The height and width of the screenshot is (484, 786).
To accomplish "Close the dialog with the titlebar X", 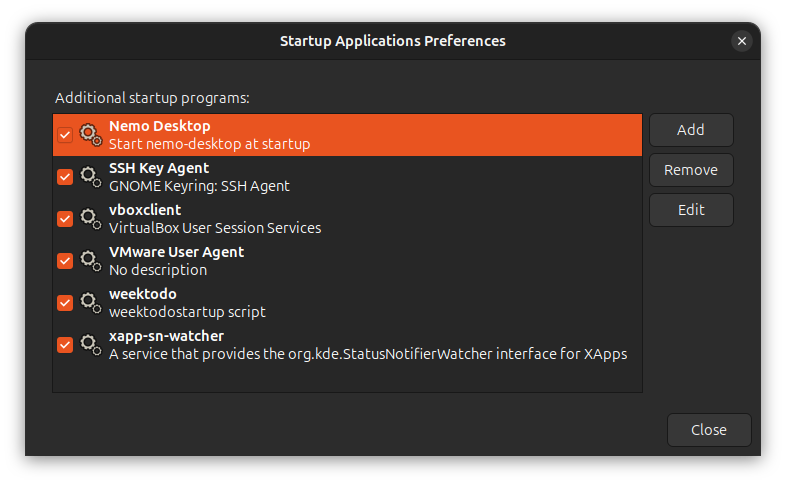I will pyautogui.click(x=741, y=41).
